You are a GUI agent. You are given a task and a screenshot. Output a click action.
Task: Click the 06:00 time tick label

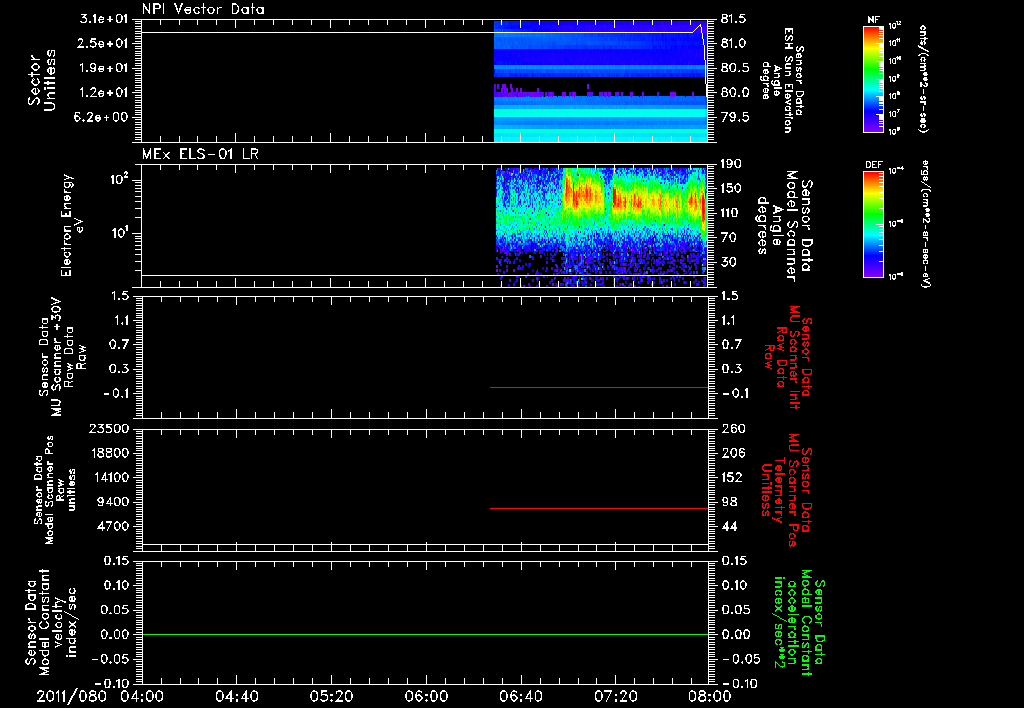(426, 696)
